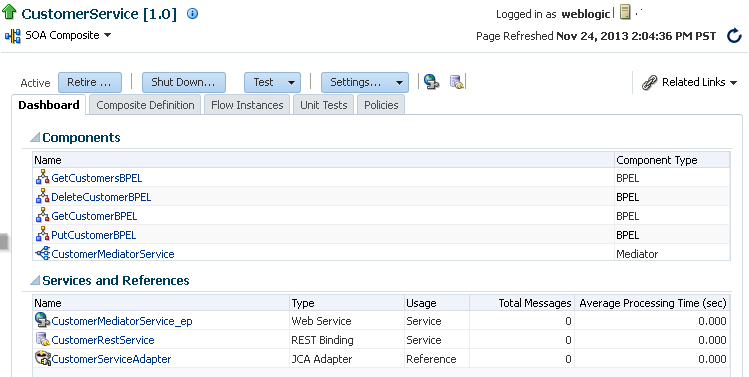
Task: Click the REST service toolbar icon
Action: [x=457, y=82]
